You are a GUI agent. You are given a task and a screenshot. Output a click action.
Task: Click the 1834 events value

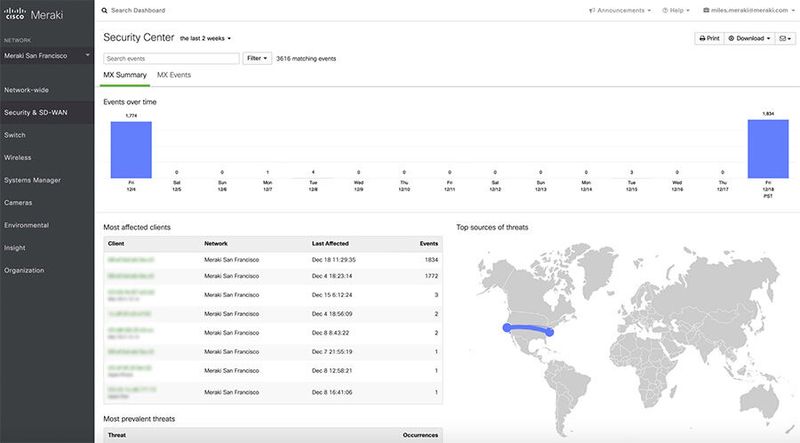tap(432, 260)
